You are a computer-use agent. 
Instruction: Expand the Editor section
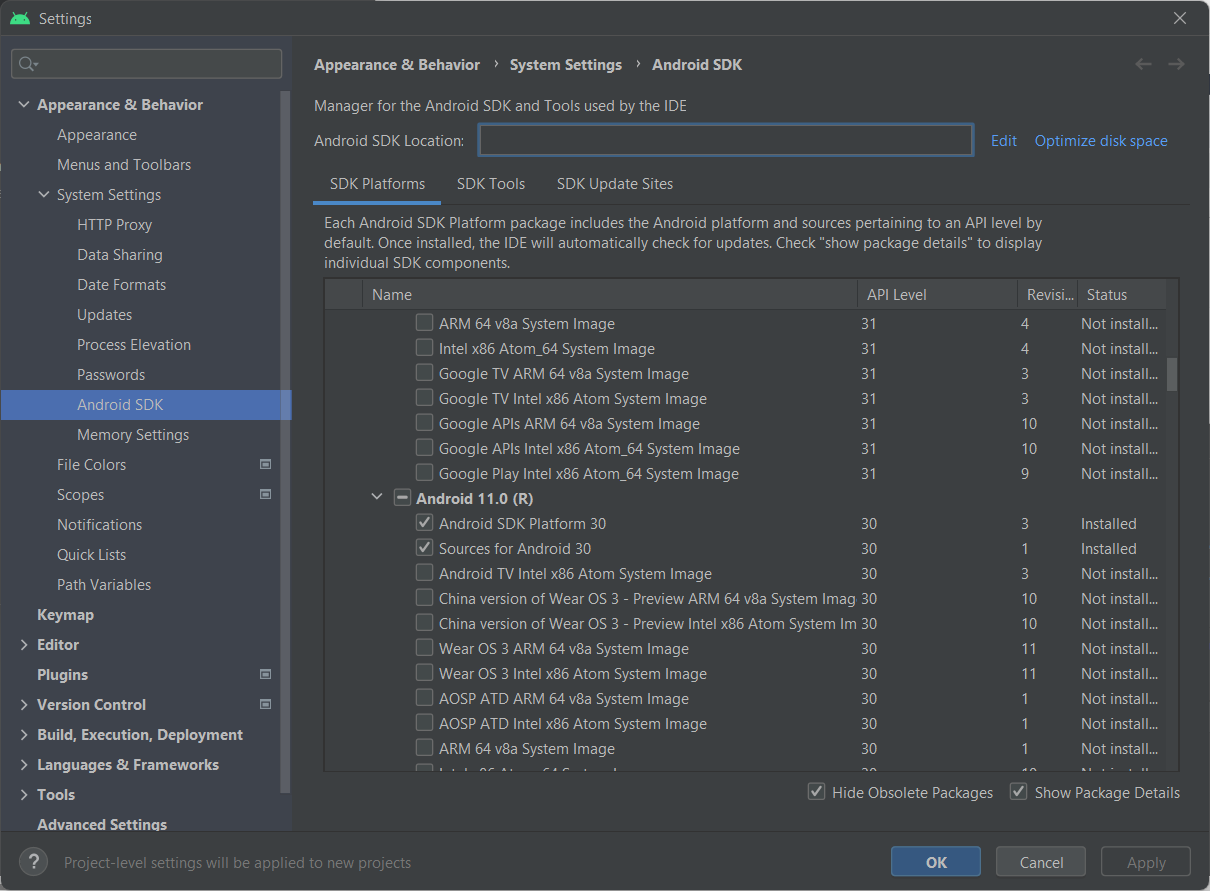pyautogui.click(x=24, y=644)
